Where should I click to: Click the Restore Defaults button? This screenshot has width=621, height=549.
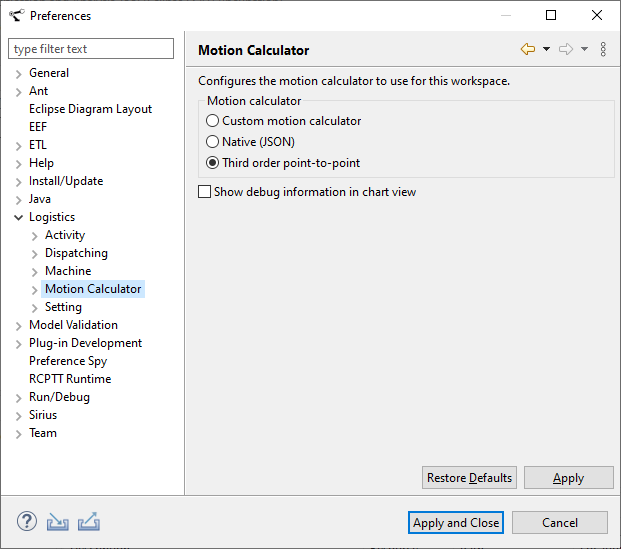(x=469, y=478)
